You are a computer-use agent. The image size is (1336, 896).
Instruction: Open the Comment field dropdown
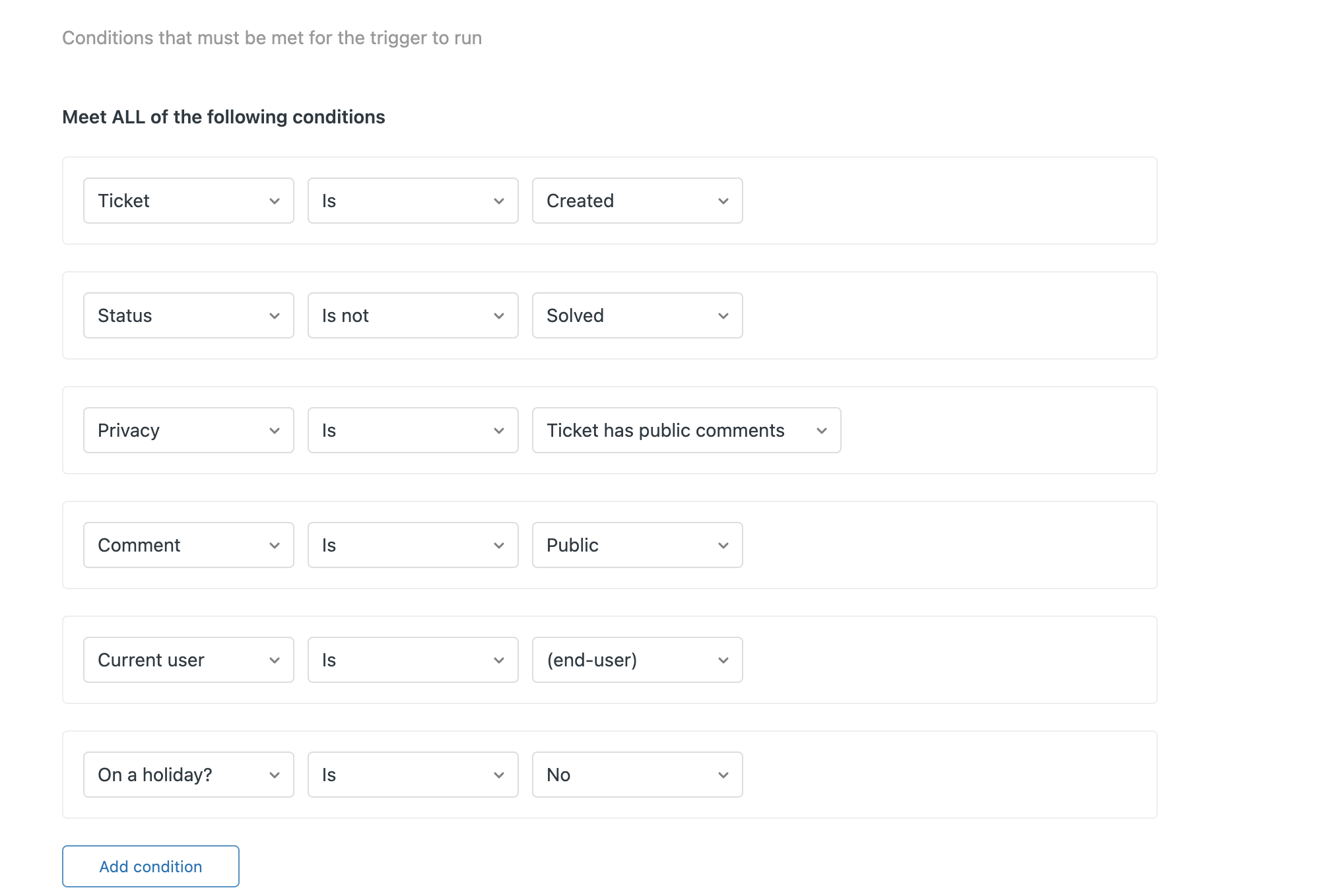188,545
